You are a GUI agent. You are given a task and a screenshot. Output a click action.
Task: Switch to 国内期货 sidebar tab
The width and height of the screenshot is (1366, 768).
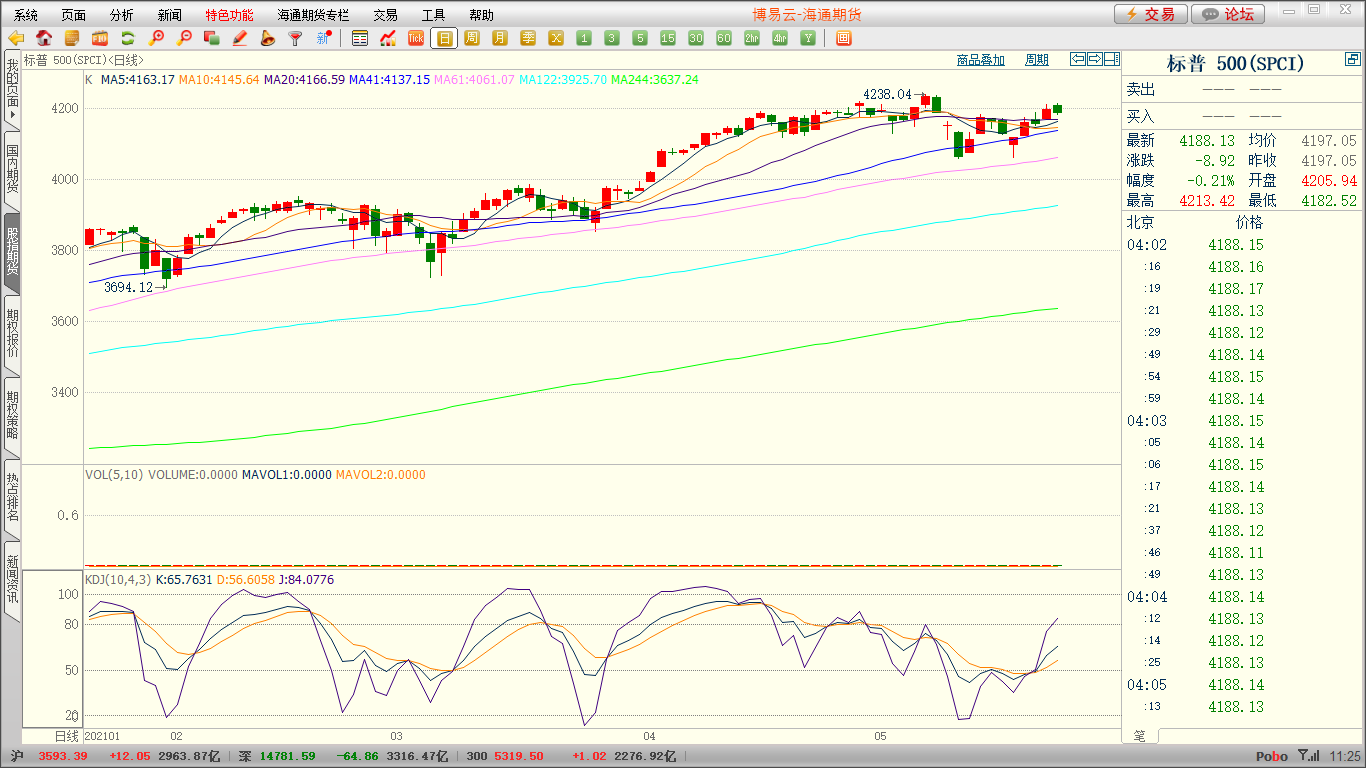12,170
